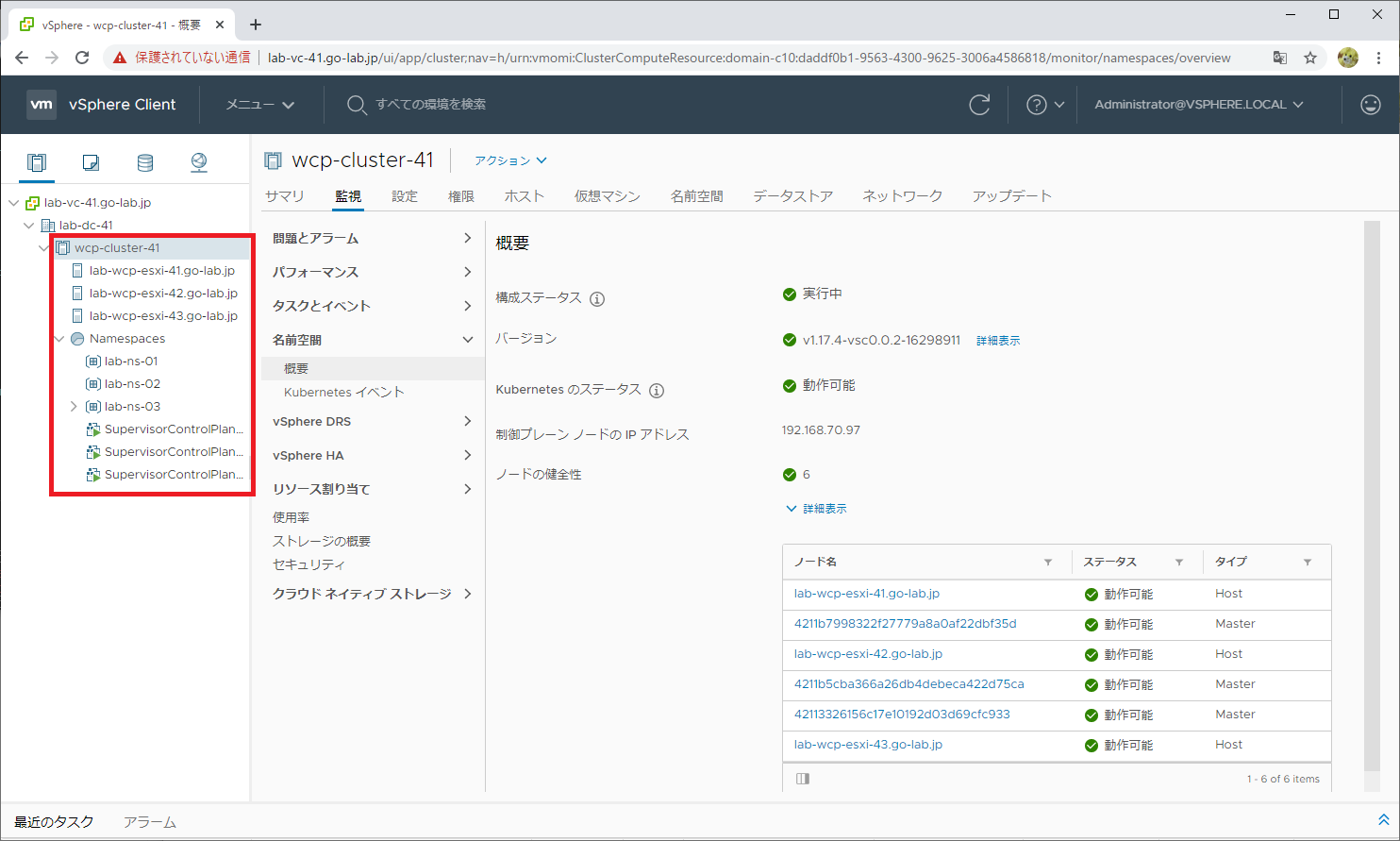This screenshot has width=1400, height=841.
Task: Select host lab-wcp-esxi-42.go-lab.jp in tree
Action: [163, 294]
